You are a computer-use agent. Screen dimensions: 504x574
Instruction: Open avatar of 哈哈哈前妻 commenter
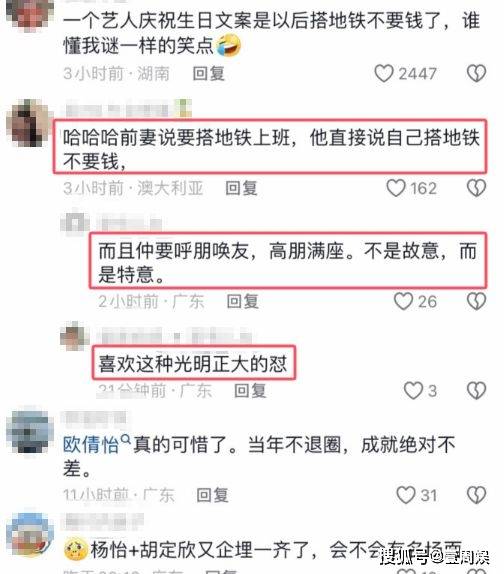(30, 123)
